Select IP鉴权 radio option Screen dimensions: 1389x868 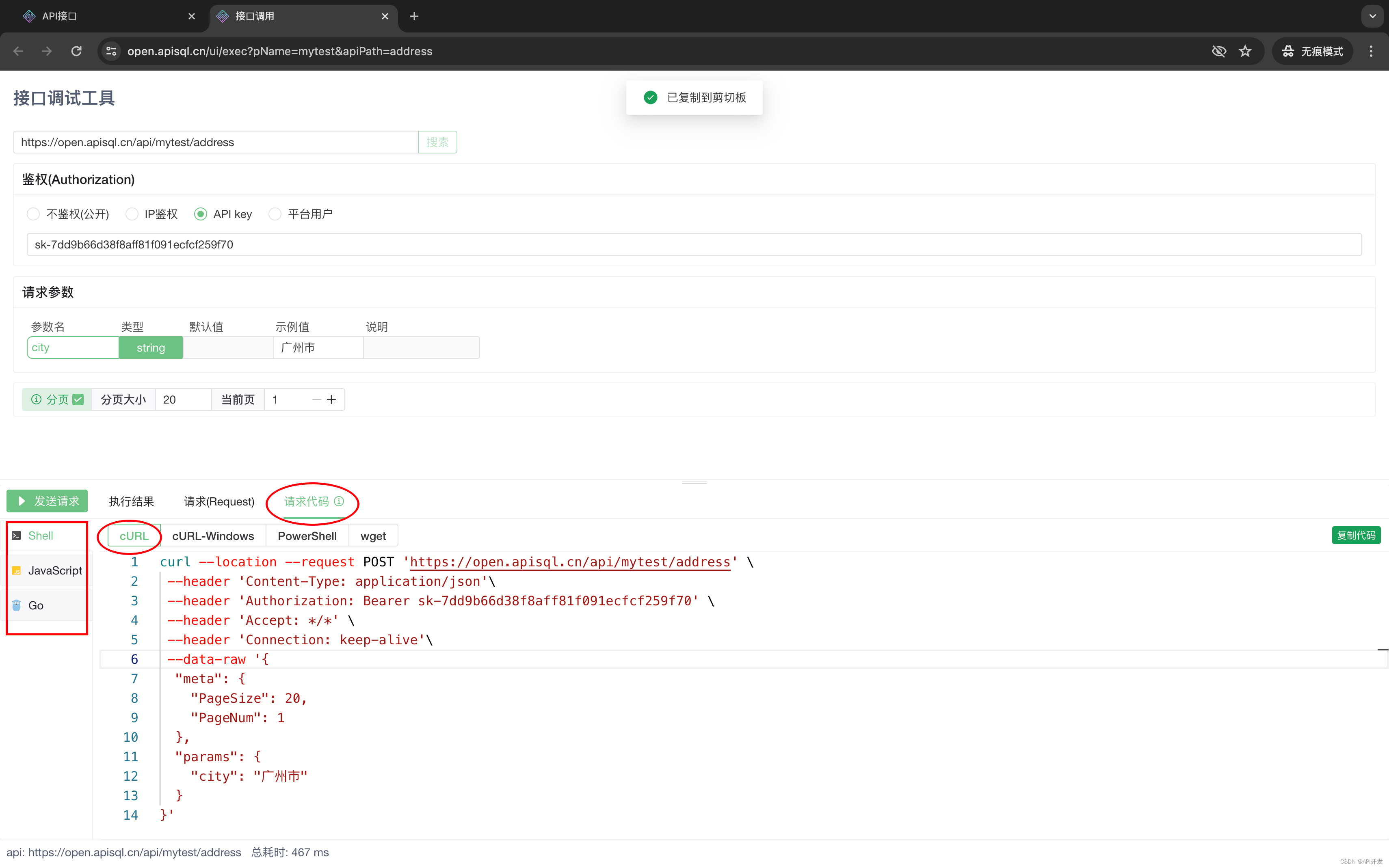(132, 214)
